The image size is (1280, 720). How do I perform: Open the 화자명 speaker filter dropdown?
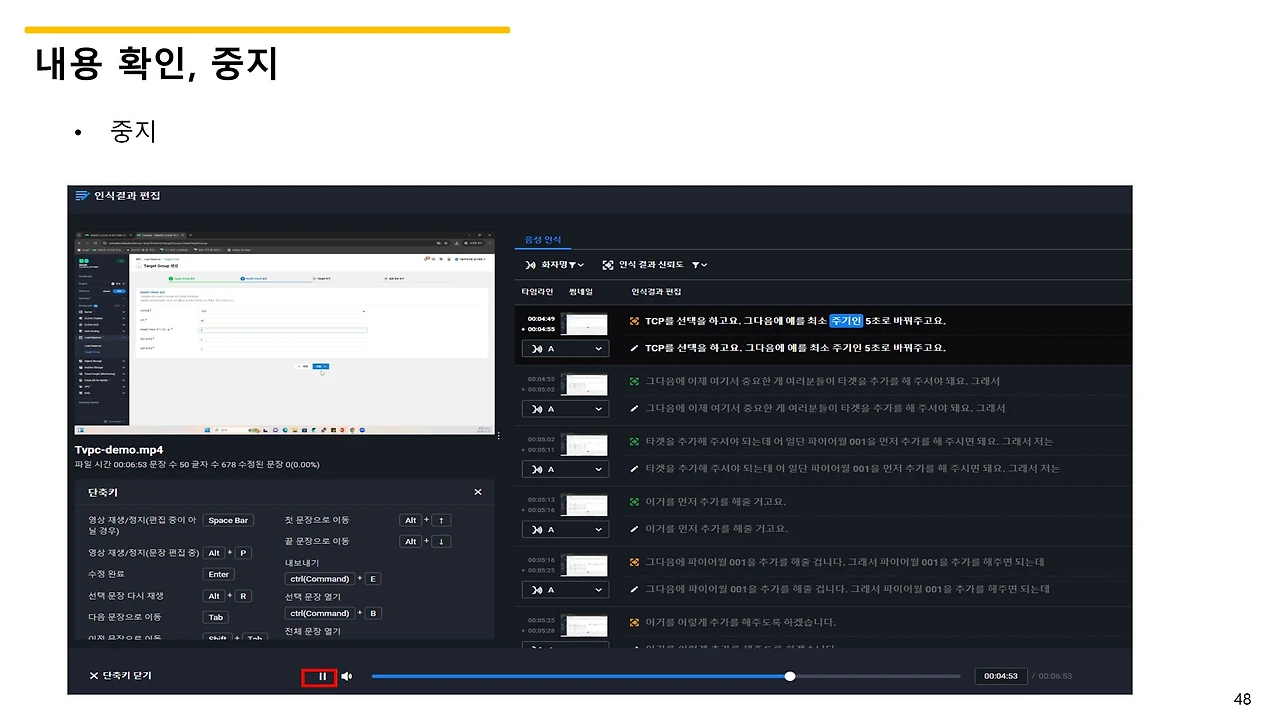coord(555,265)
